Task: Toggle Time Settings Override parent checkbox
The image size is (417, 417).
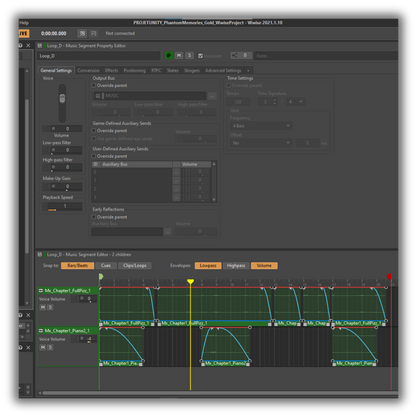Action: point(229,86)
